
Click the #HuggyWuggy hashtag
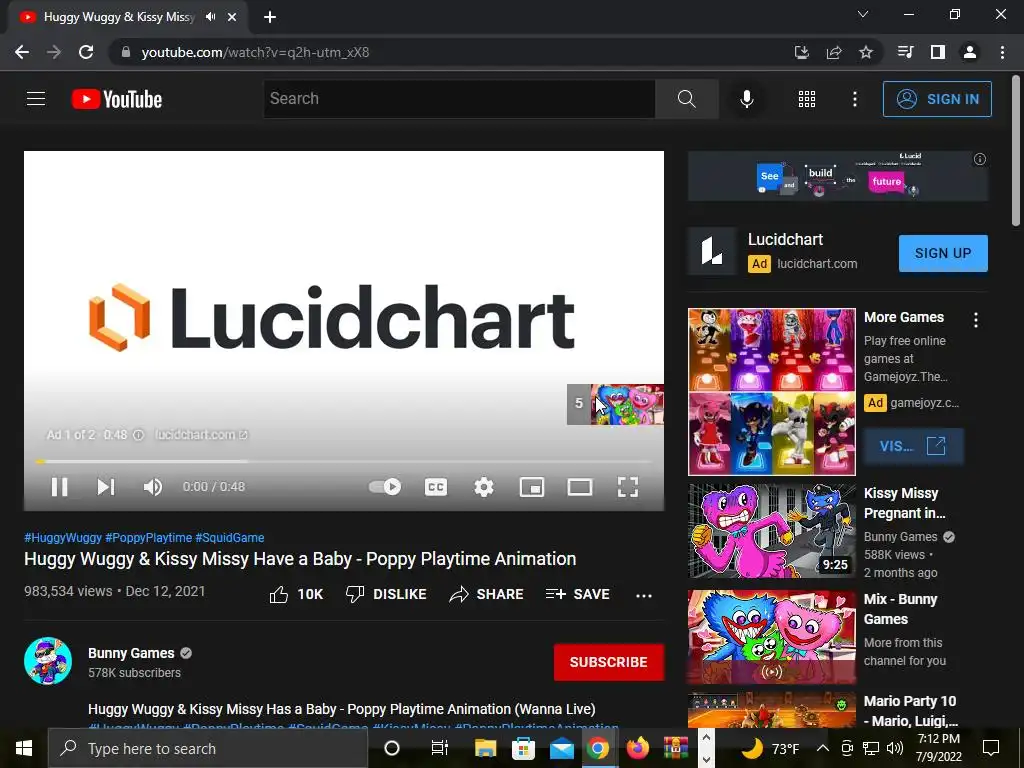[x=63, y=537]
